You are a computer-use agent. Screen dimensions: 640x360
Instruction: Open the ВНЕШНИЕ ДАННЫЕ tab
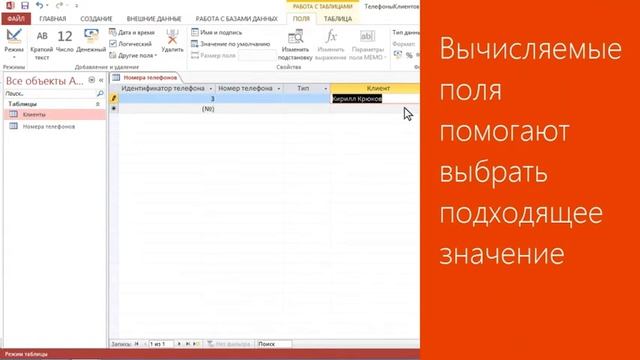pyautogui.click(x=154, y=19)
